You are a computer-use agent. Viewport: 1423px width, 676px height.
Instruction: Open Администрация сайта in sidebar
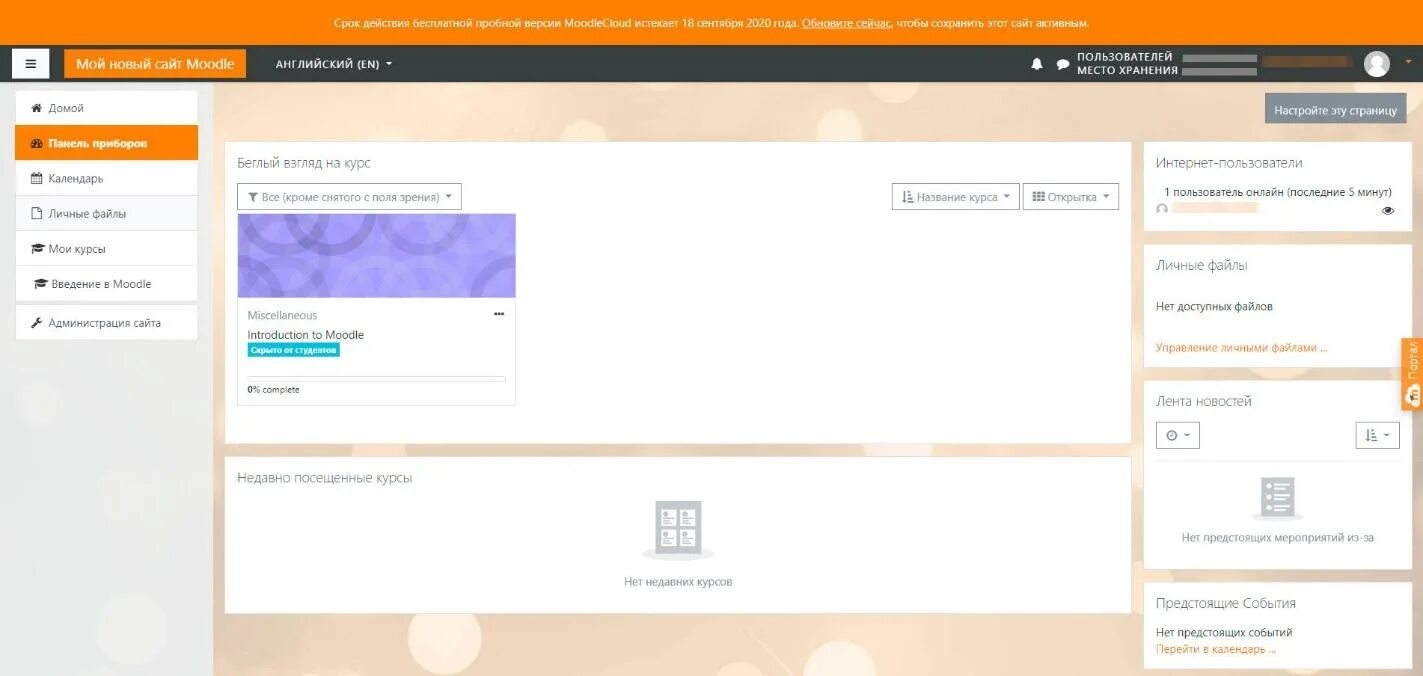pyautogui.click(x=106, y=323)
